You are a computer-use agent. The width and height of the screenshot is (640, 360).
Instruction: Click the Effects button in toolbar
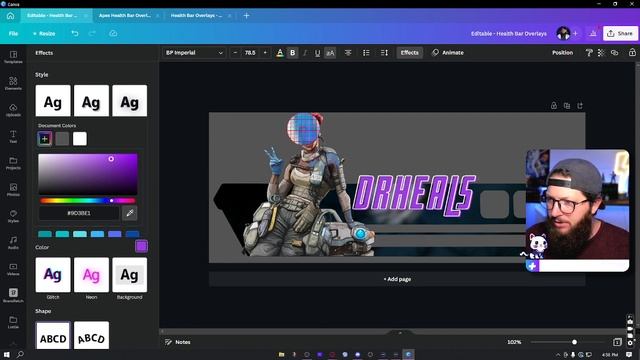409,53
